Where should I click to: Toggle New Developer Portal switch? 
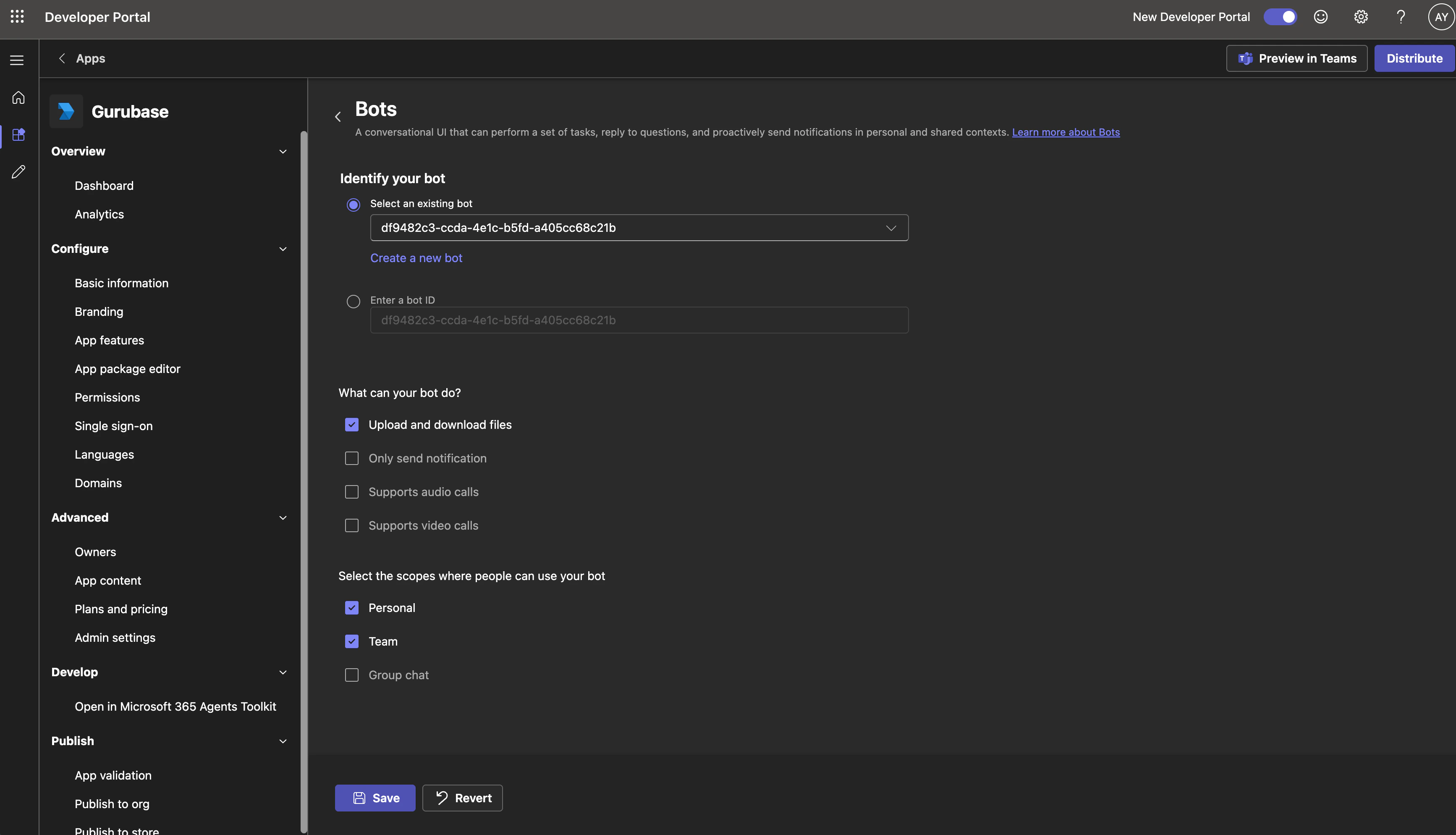1281,17
